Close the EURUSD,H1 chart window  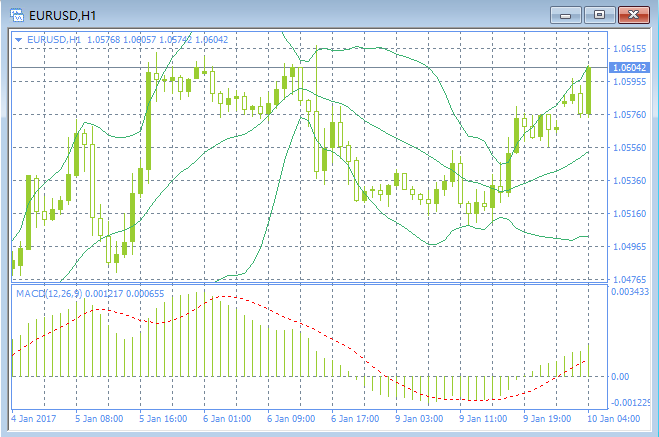(633, 16)
